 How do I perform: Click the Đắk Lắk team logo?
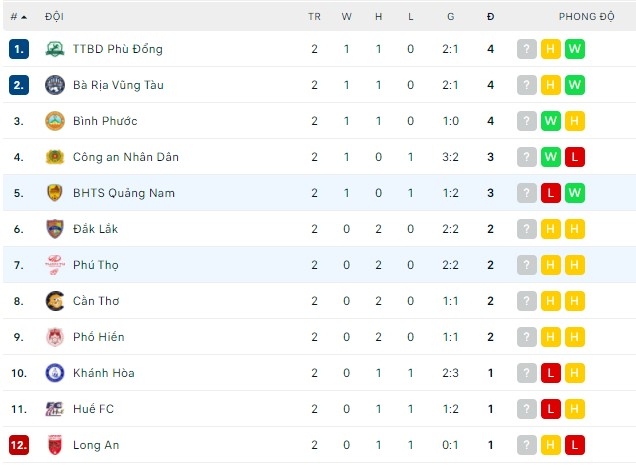55,229
